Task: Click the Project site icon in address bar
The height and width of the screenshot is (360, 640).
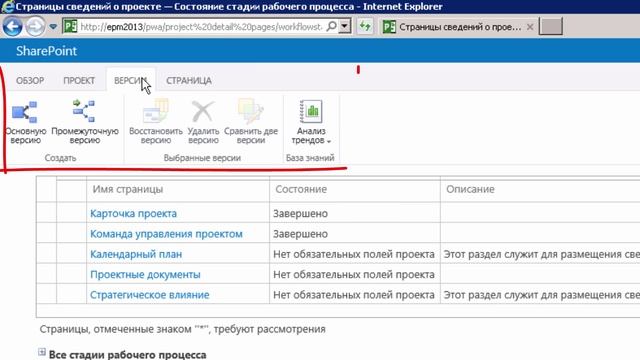Action: coord(70,27)
